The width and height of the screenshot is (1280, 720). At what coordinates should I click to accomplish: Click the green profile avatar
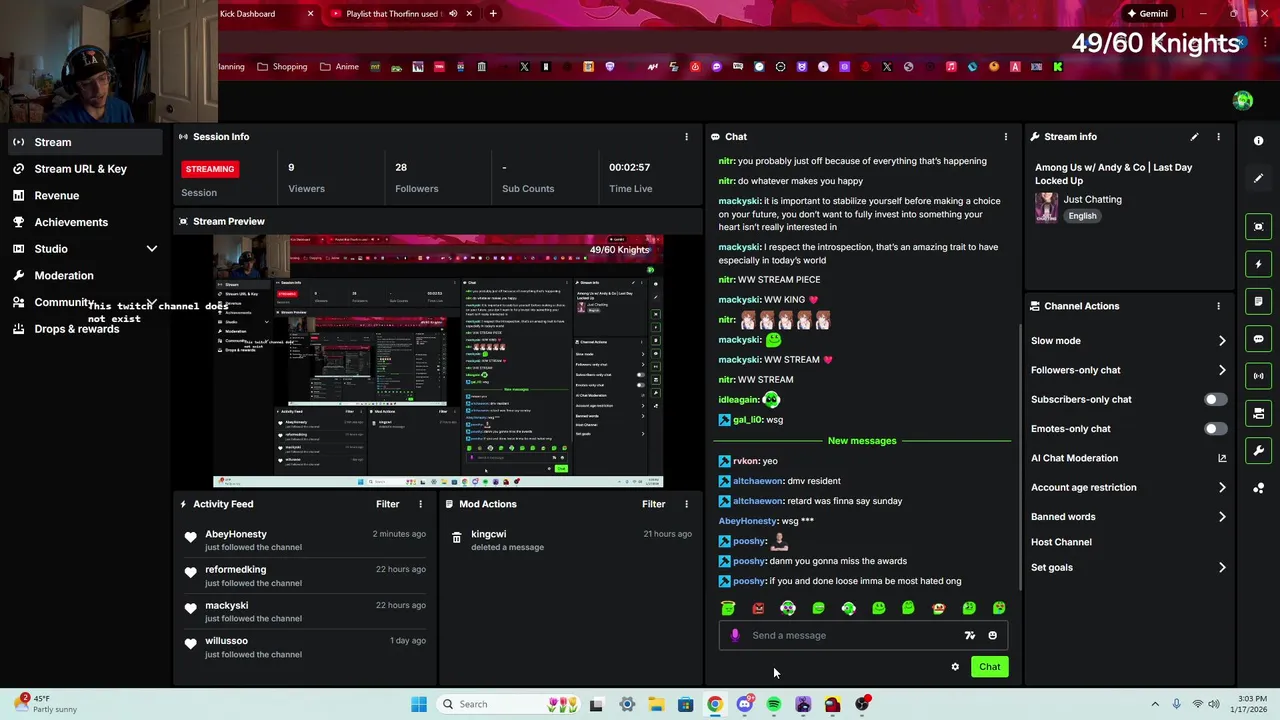(x=1243, y=100)
